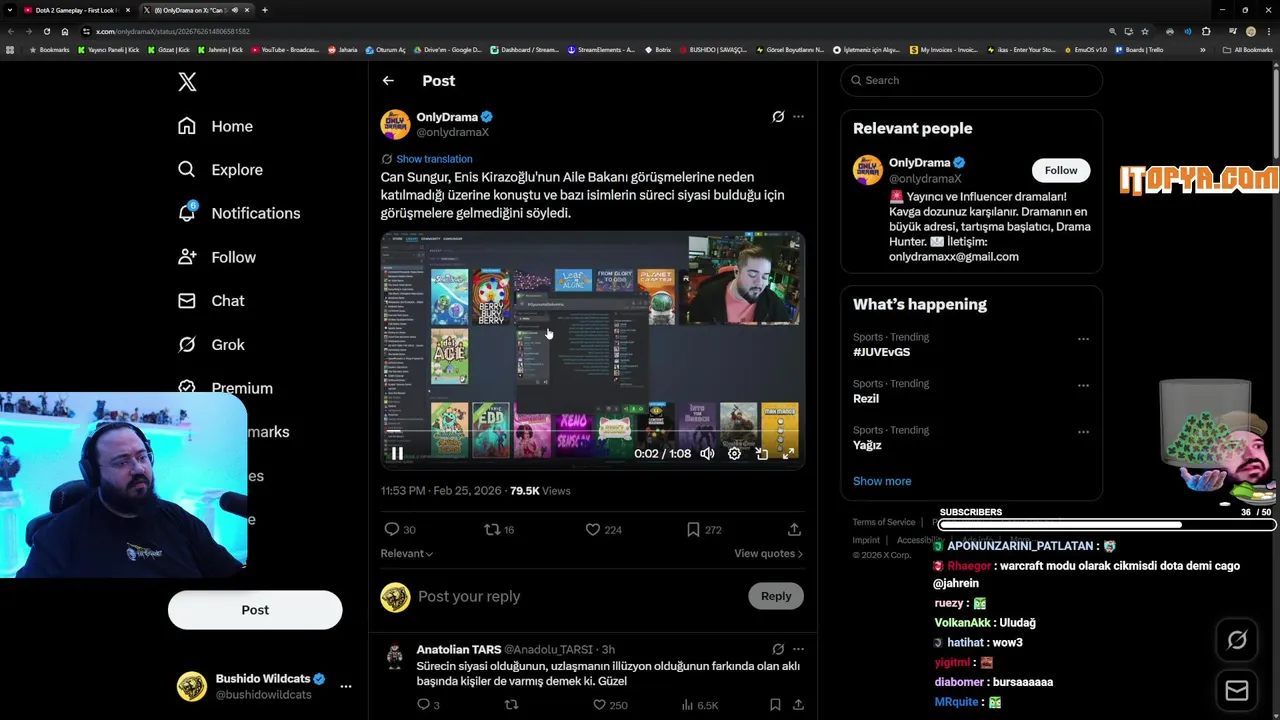The height and width of the screenshot is (720, 1280).
Task: Open floating Grok button
Action: (1237, 640)
